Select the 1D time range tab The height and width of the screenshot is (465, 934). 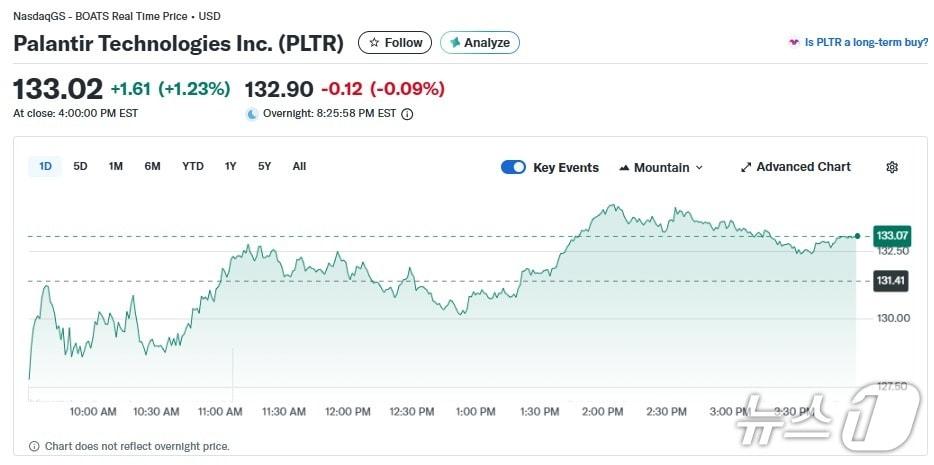(45, 166)
